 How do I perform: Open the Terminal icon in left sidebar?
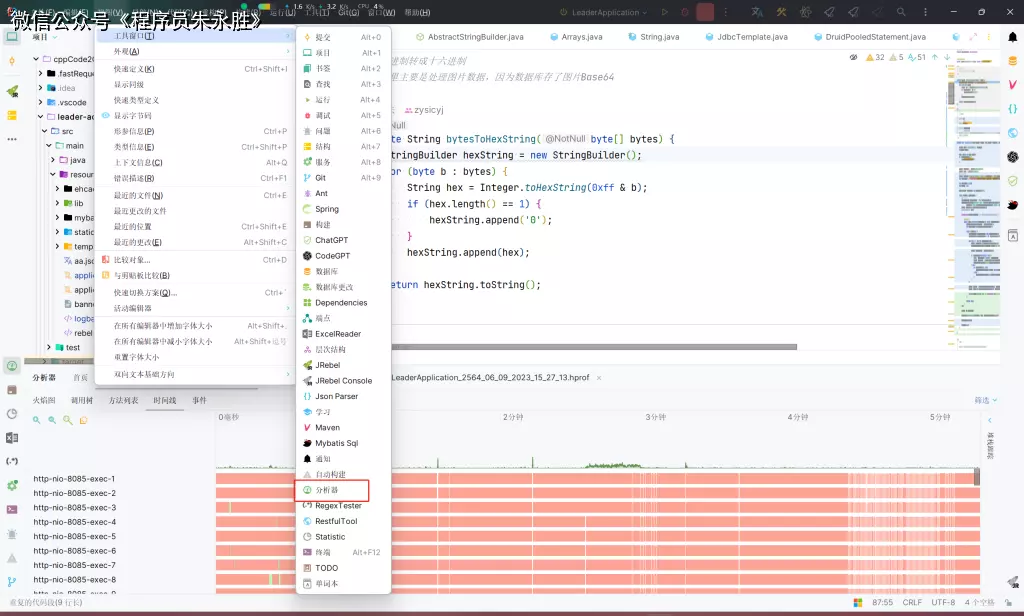(x=12, y=509)
